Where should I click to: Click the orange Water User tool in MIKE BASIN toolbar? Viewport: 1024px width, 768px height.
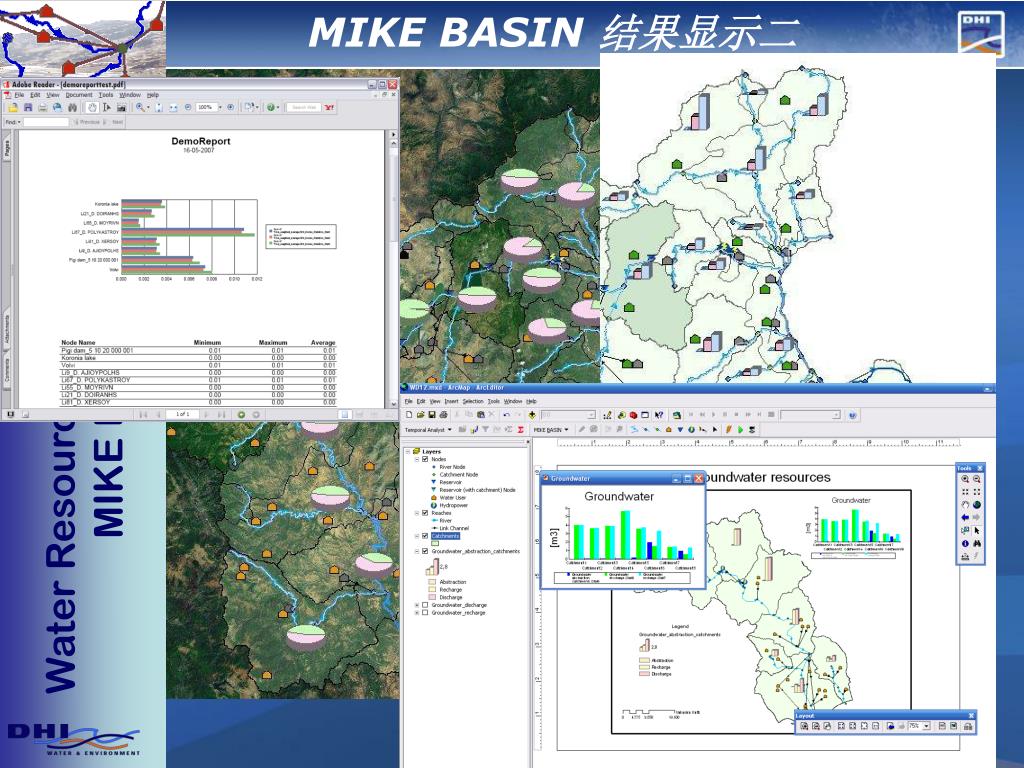669,430
